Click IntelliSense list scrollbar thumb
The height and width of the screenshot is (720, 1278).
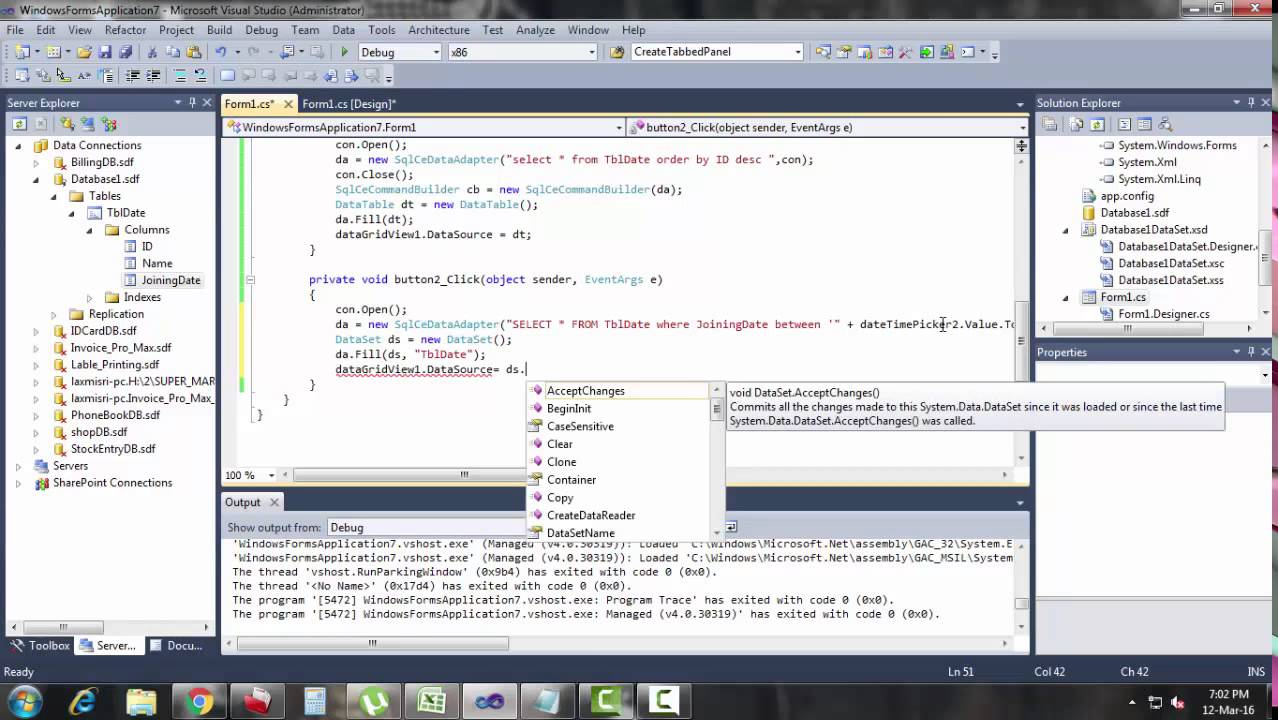coord(717,408)
